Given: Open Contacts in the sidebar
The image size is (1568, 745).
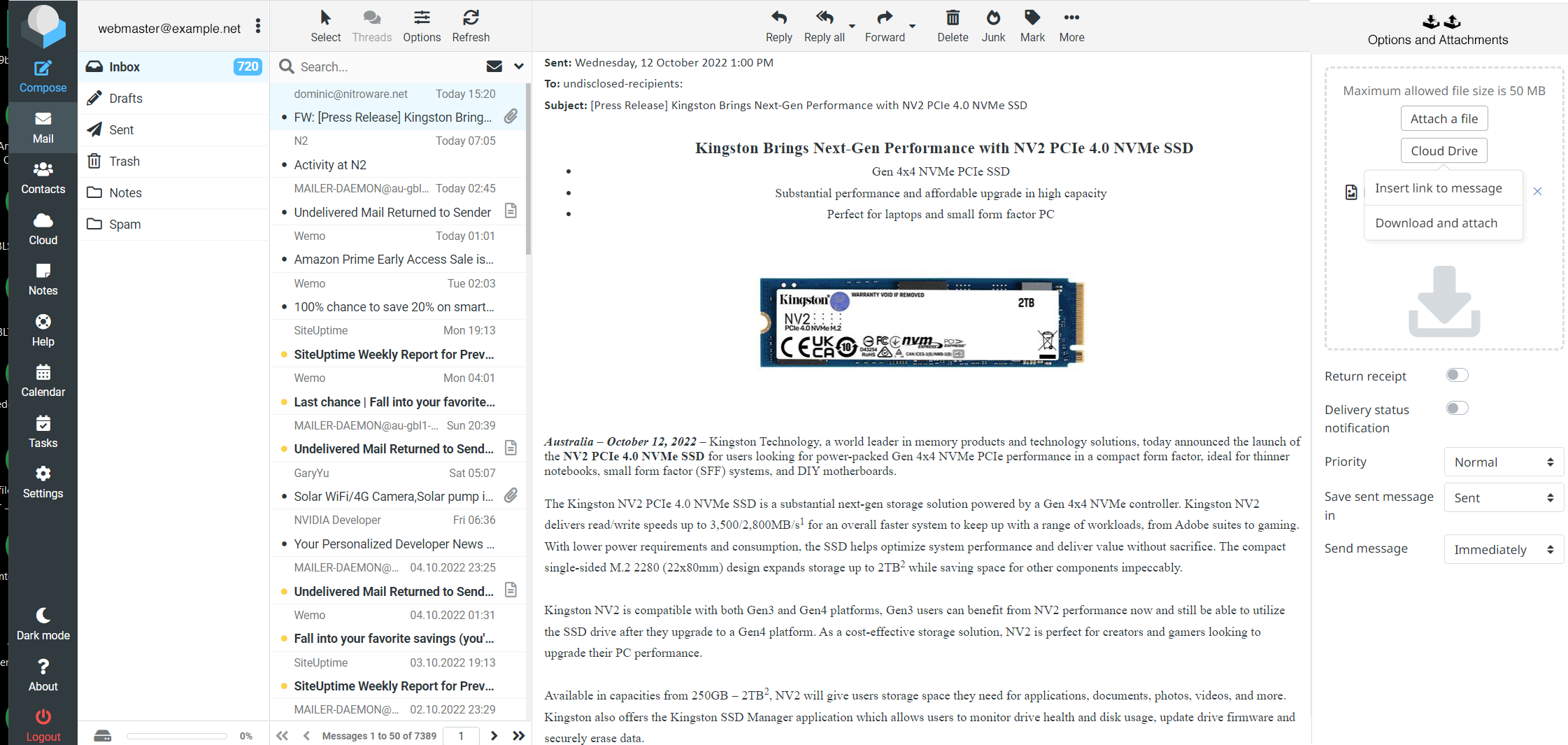Looking at the screenshot, I should point(43,178).
